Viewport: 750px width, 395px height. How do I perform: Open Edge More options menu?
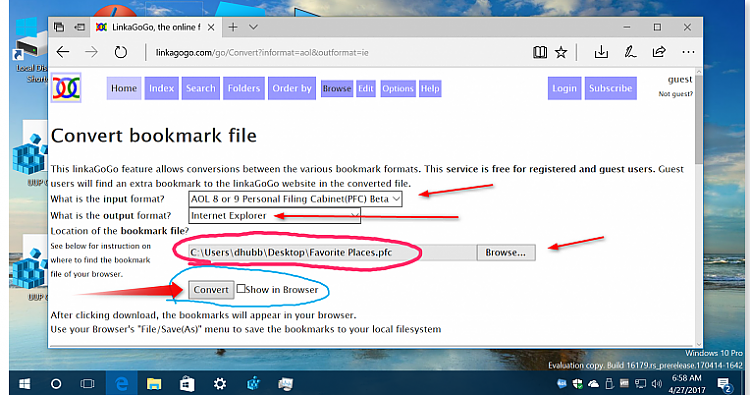pyautogui.click(x=688, y=52)
